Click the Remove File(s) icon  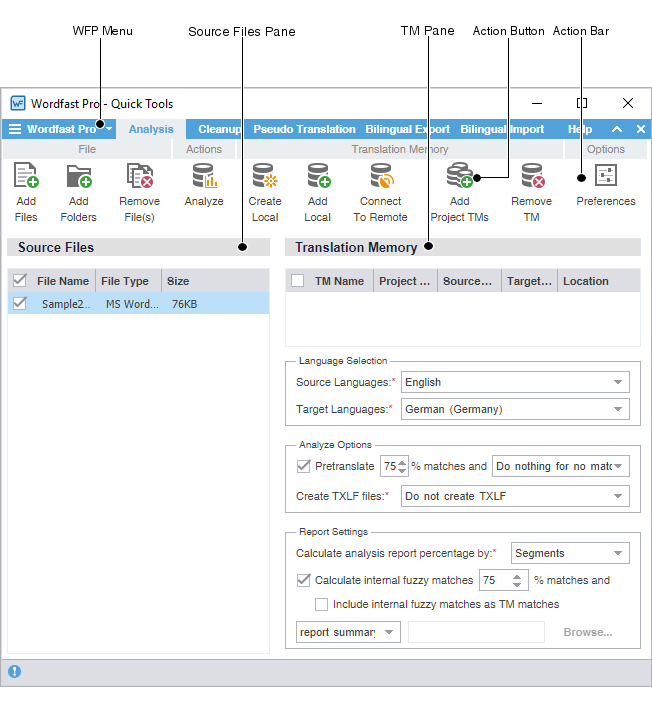pos(140,175)
